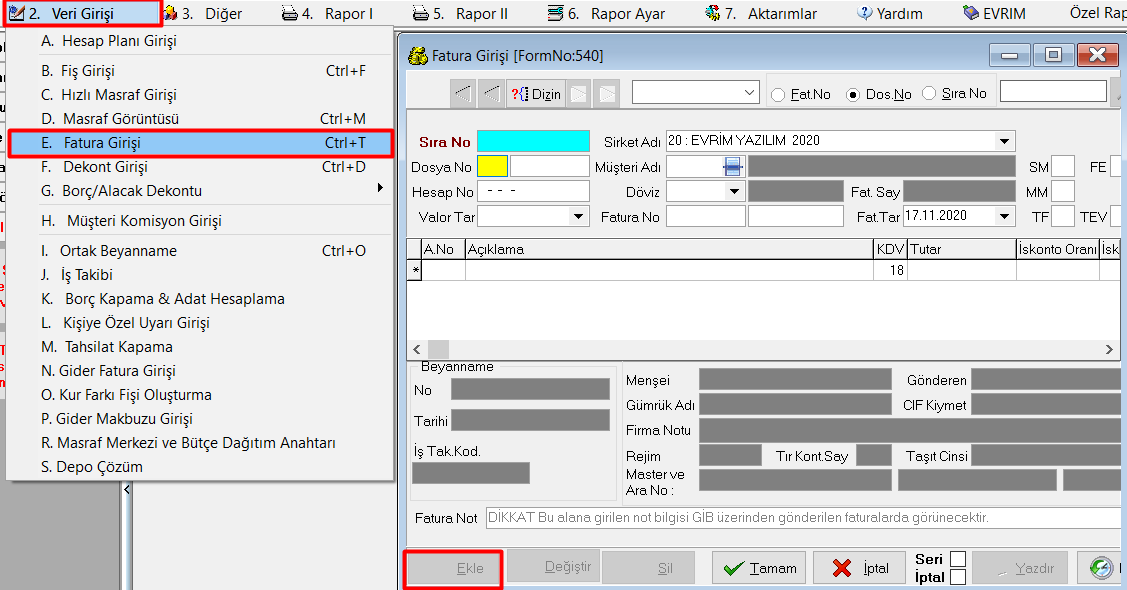Image resolution: width=1127 pixels, height=590 pixels.
Task: Click the globe refresh icon beside Yazdır
Action: (x=1100, y=568)
